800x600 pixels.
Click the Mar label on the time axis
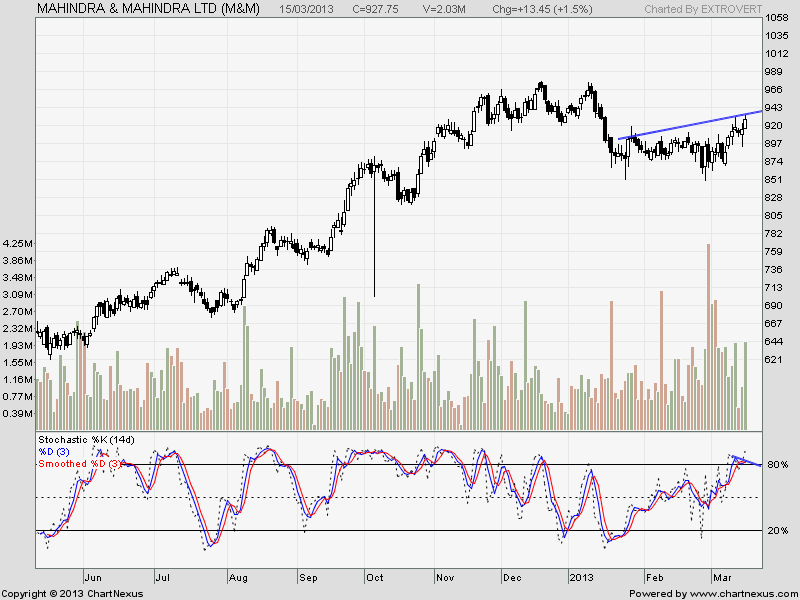coord(722,578)
